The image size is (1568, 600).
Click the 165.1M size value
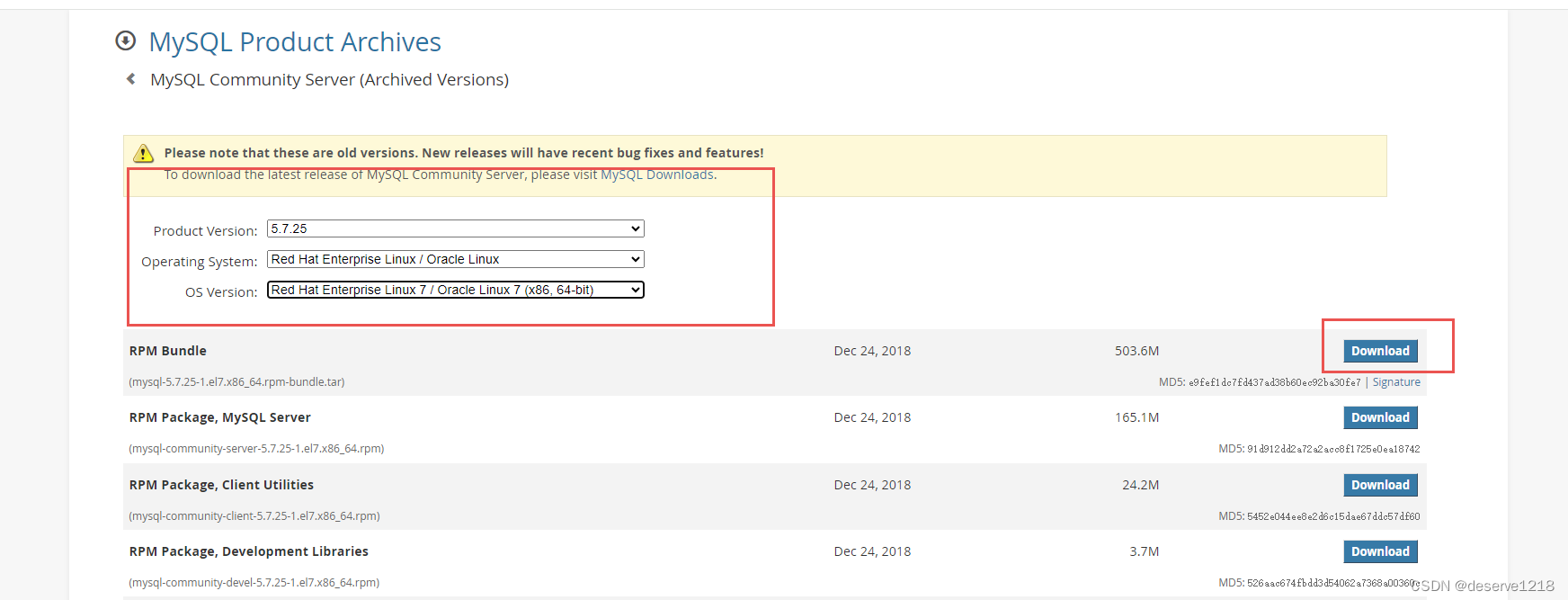click(x=1136, y=417)
